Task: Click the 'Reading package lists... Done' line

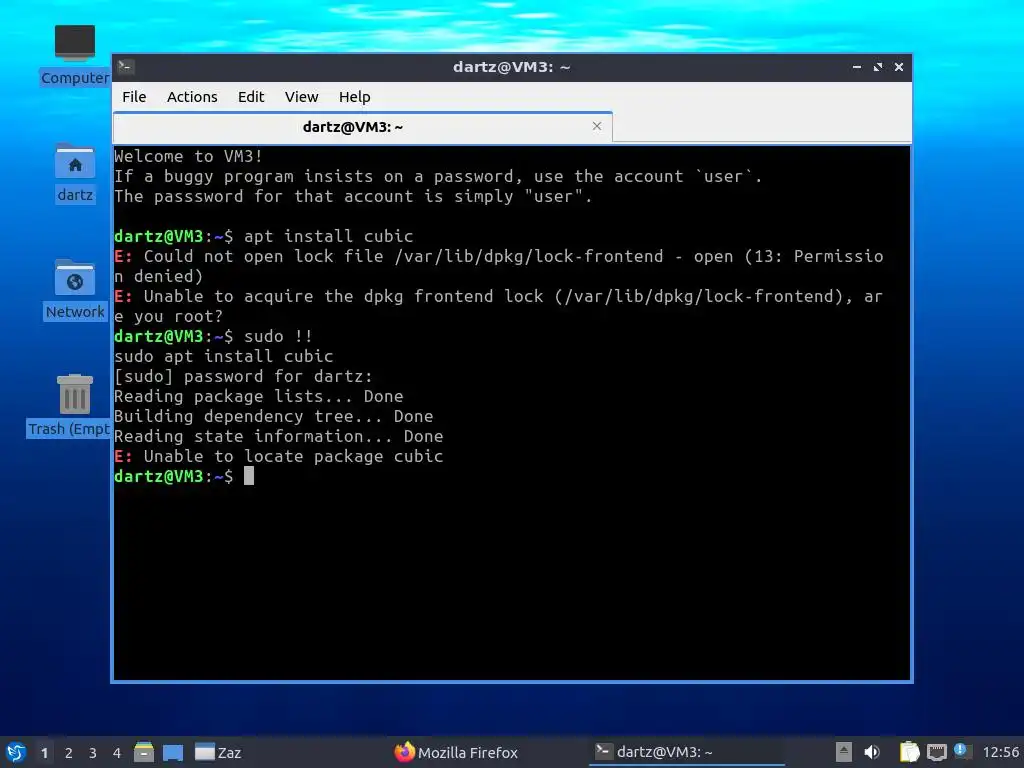Action: click(x=259, y=396)
